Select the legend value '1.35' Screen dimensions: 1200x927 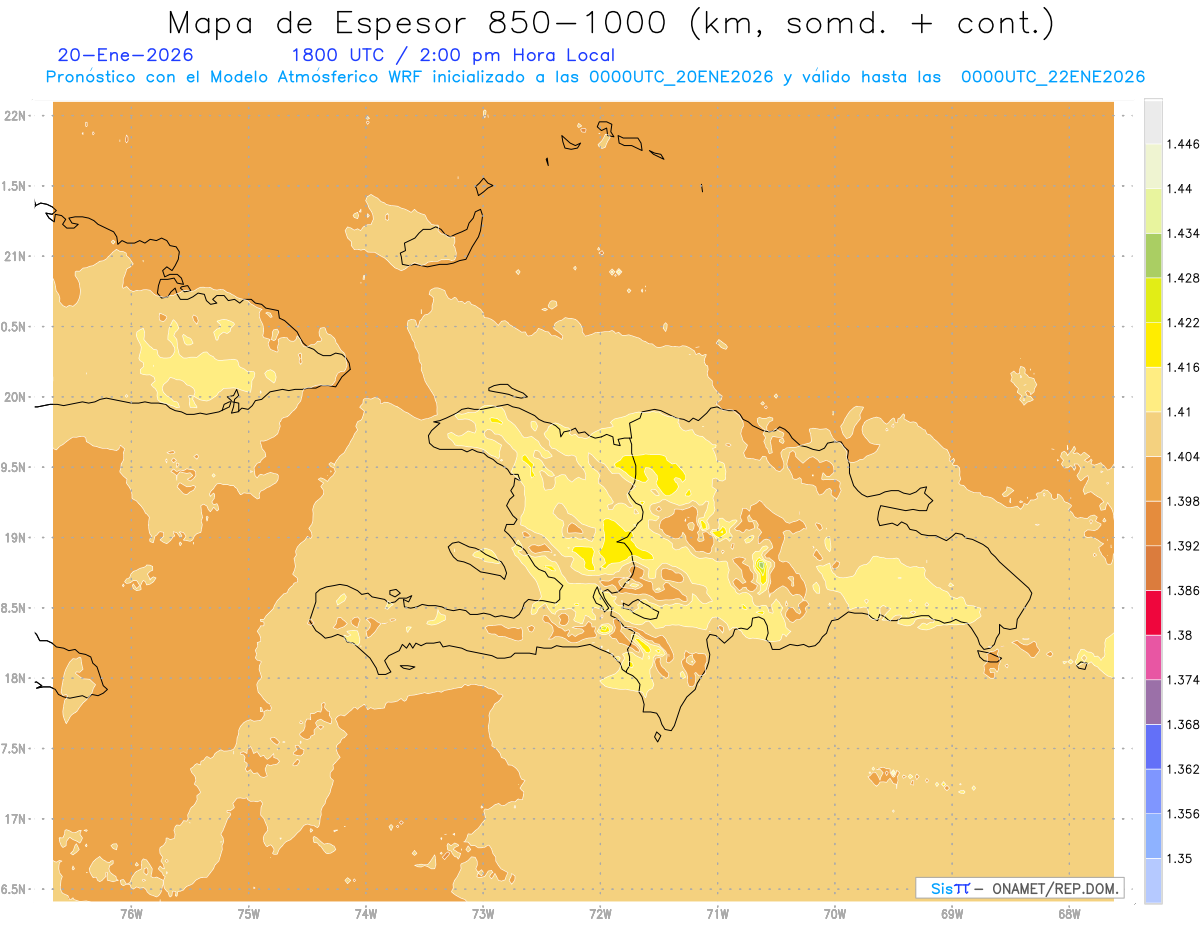pyautogui.click(x=1180, y=858)
